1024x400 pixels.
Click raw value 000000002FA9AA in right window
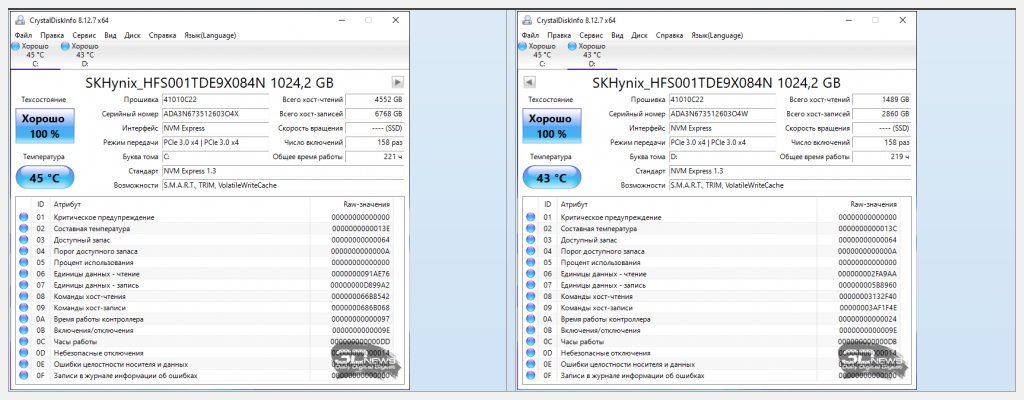point(867,274)
